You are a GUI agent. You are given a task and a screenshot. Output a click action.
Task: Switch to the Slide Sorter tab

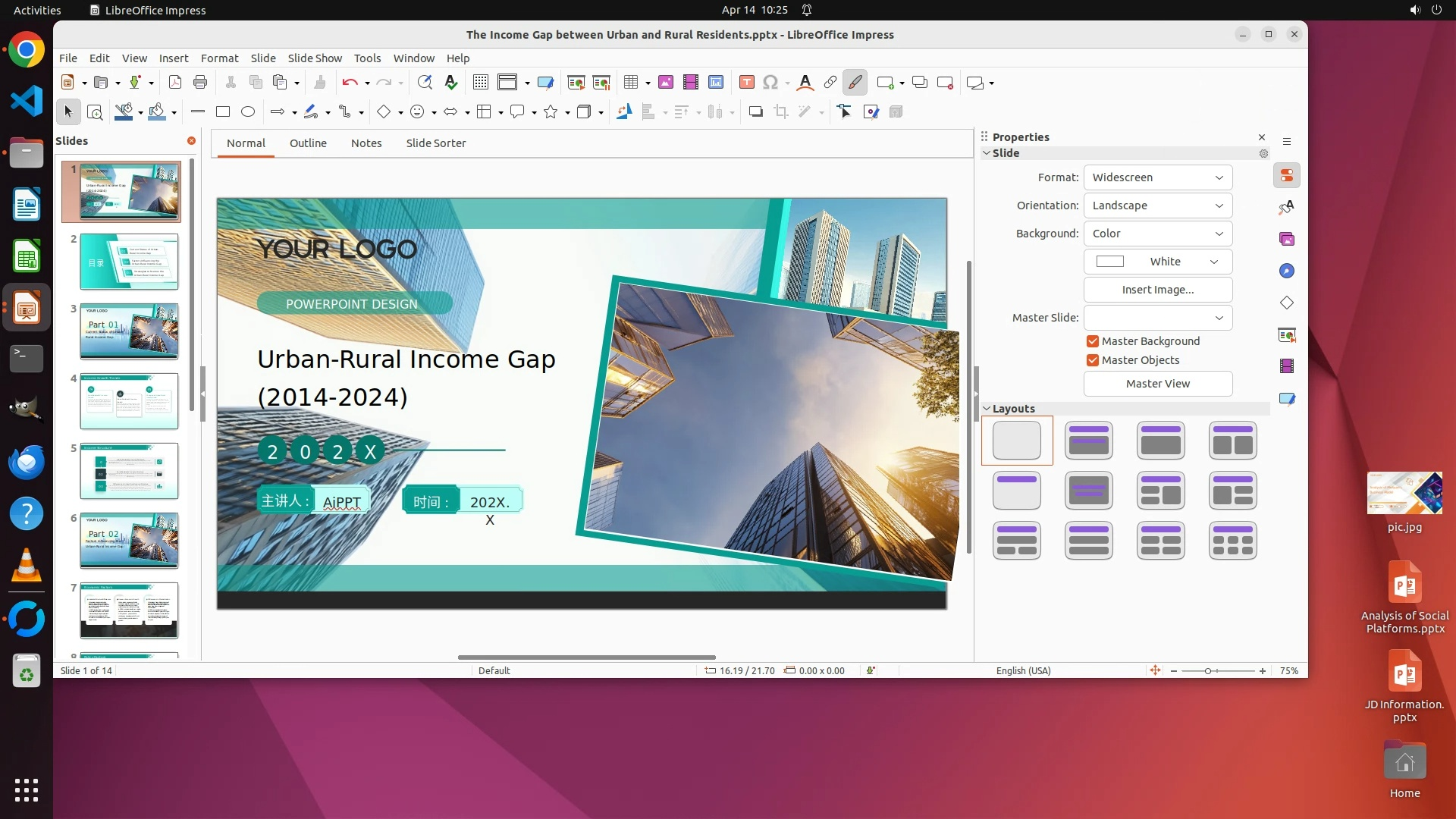(x=435, y=143)
